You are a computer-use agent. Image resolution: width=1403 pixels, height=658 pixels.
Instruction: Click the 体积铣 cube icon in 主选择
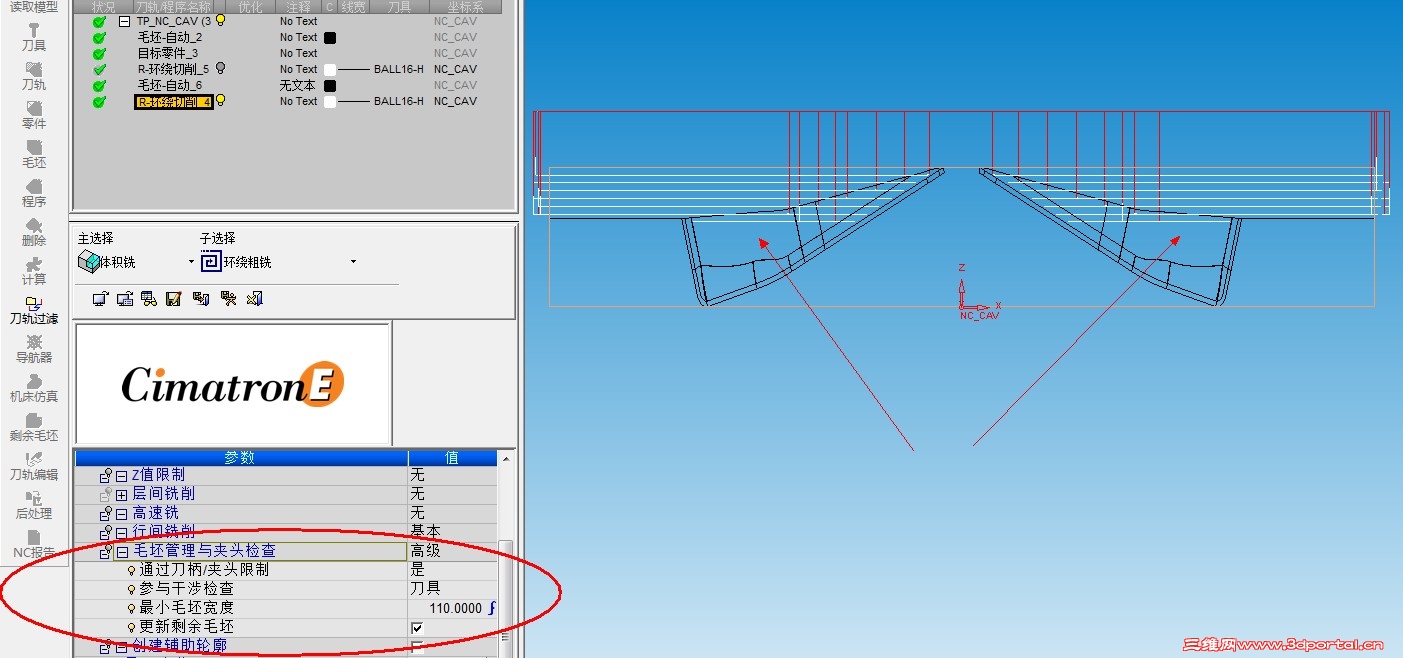tap(87, 262)
